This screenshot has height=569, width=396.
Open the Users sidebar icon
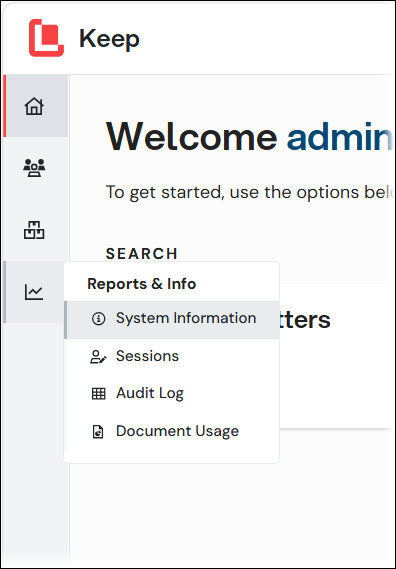(34, 168)
